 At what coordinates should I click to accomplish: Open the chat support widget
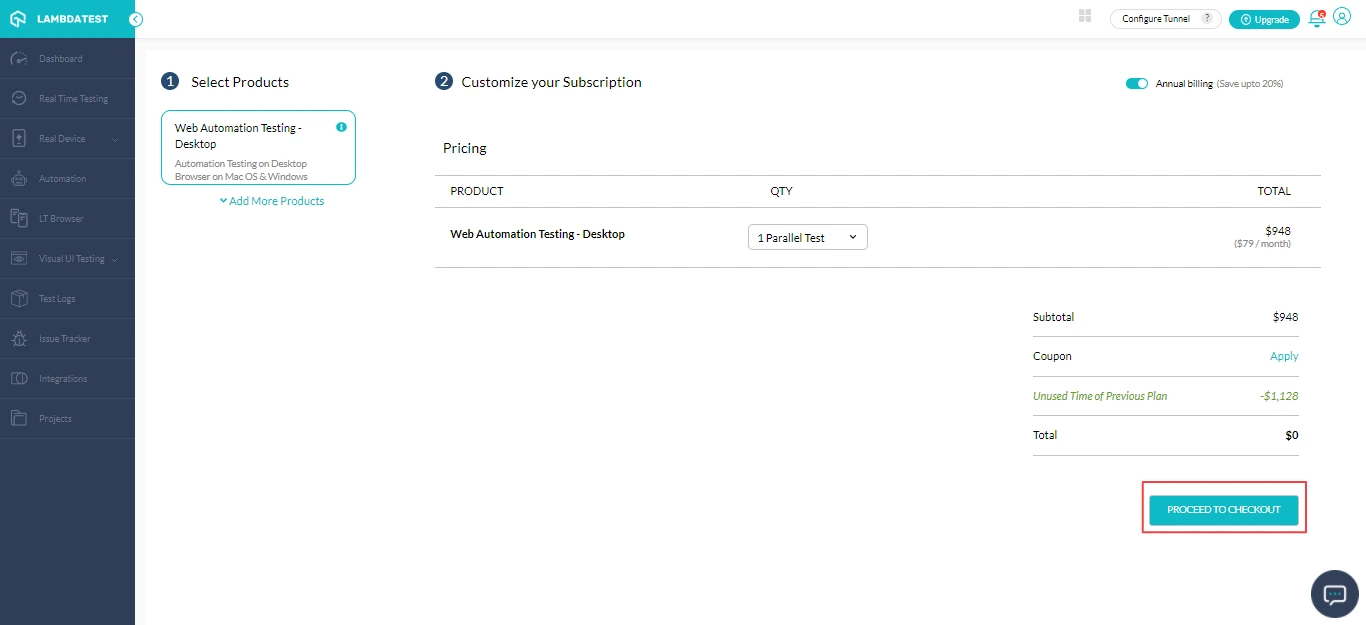coord(1335,594)
